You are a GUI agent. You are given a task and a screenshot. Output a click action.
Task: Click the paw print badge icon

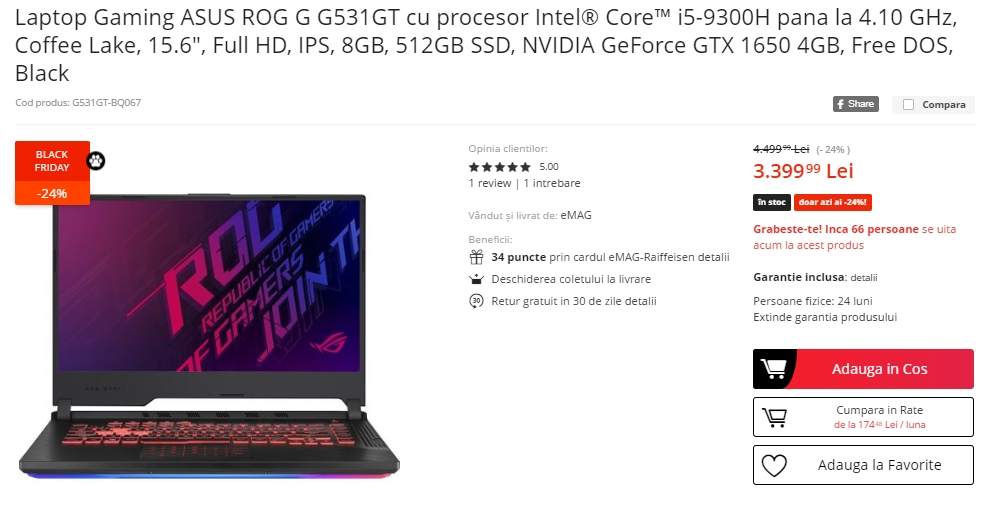click(x=96, y=161)
